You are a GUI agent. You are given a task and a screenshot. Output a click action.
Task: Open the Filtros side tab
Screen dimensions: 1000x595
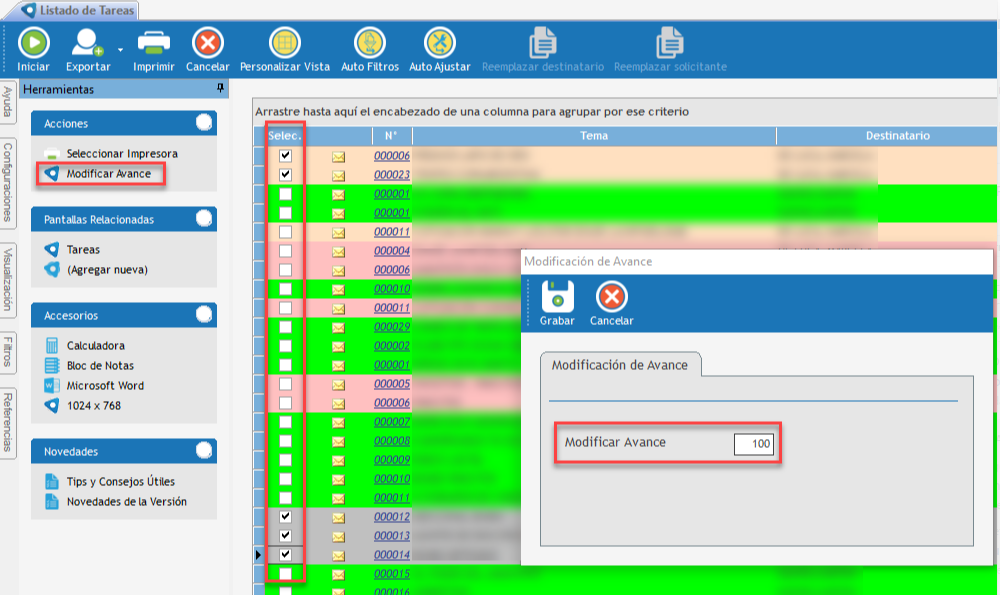(8, 352)
